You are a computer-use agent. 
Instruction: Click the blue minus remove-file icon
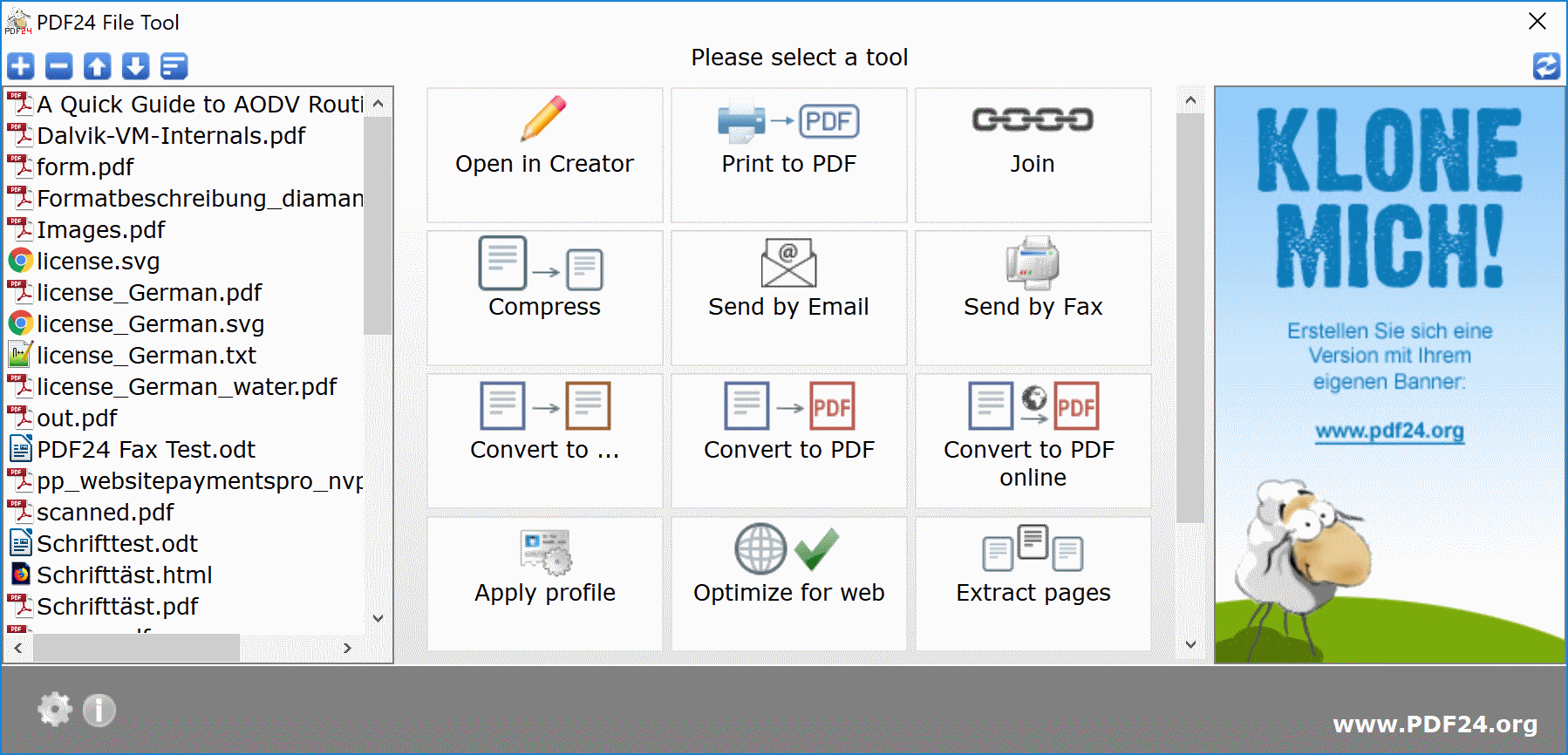point(59,66)
